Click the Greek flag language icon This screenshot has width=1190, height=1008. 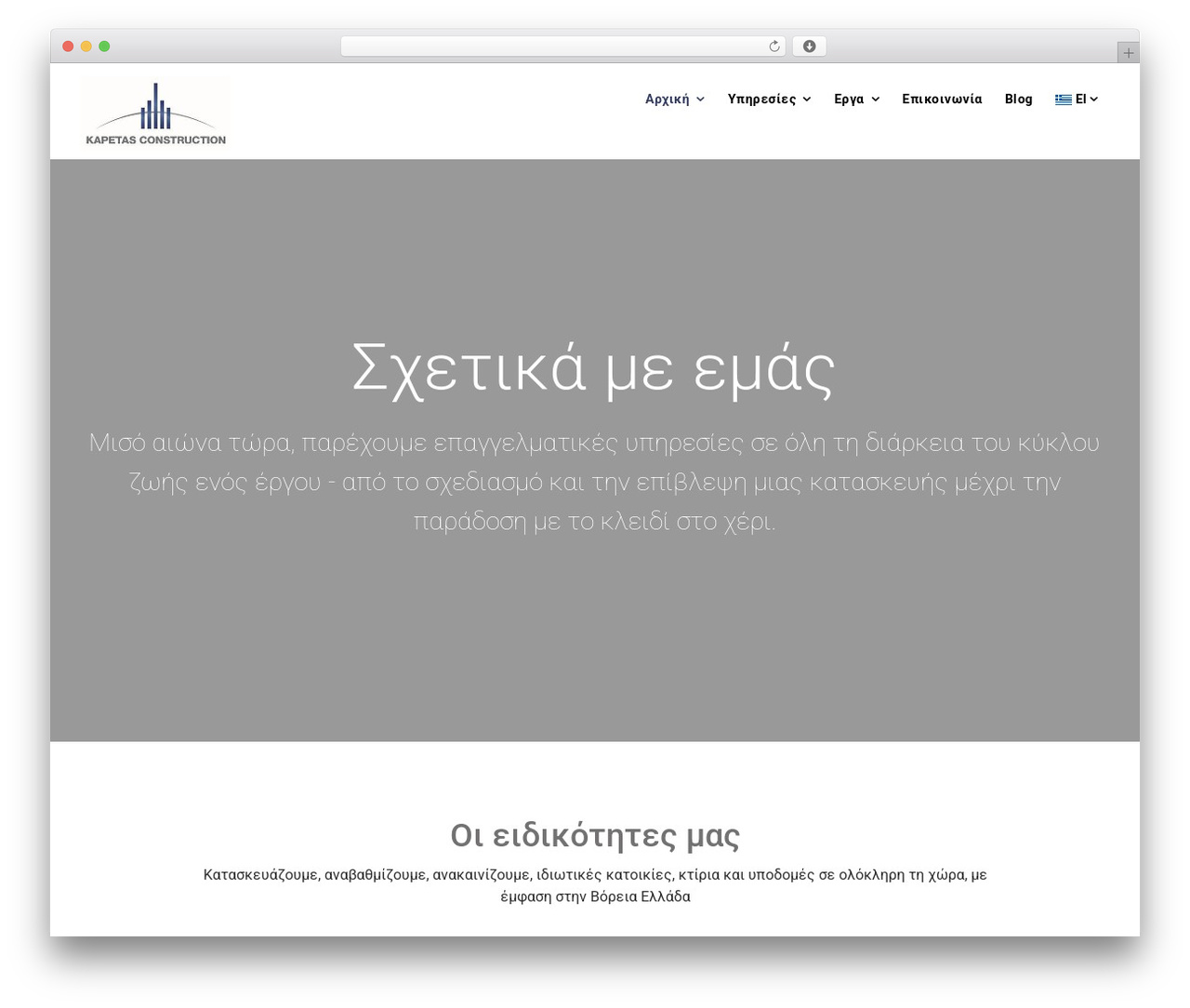(x=1064, y=99)
